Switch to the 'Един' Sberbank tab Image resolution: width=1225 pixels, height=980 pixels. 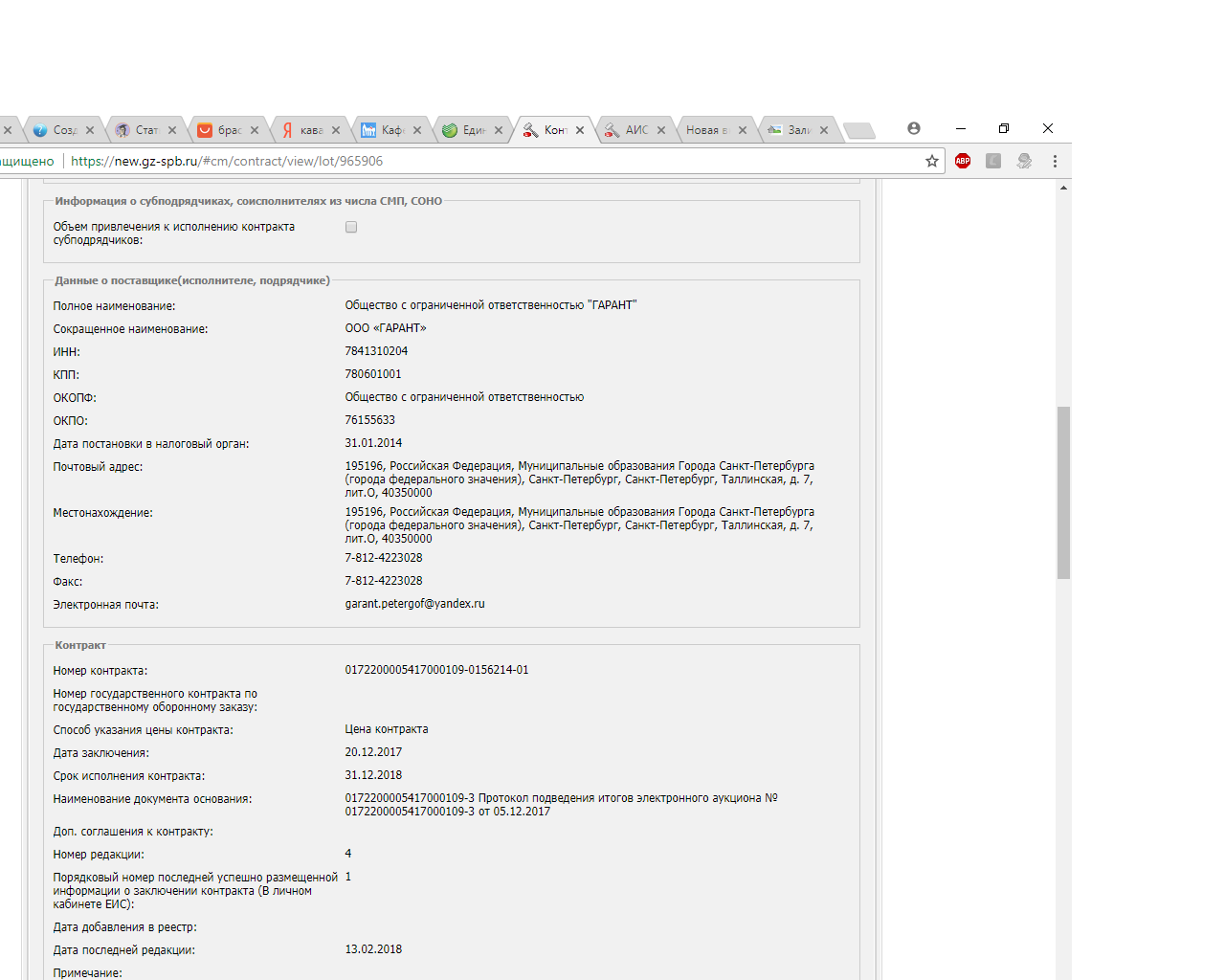point(474,130)
